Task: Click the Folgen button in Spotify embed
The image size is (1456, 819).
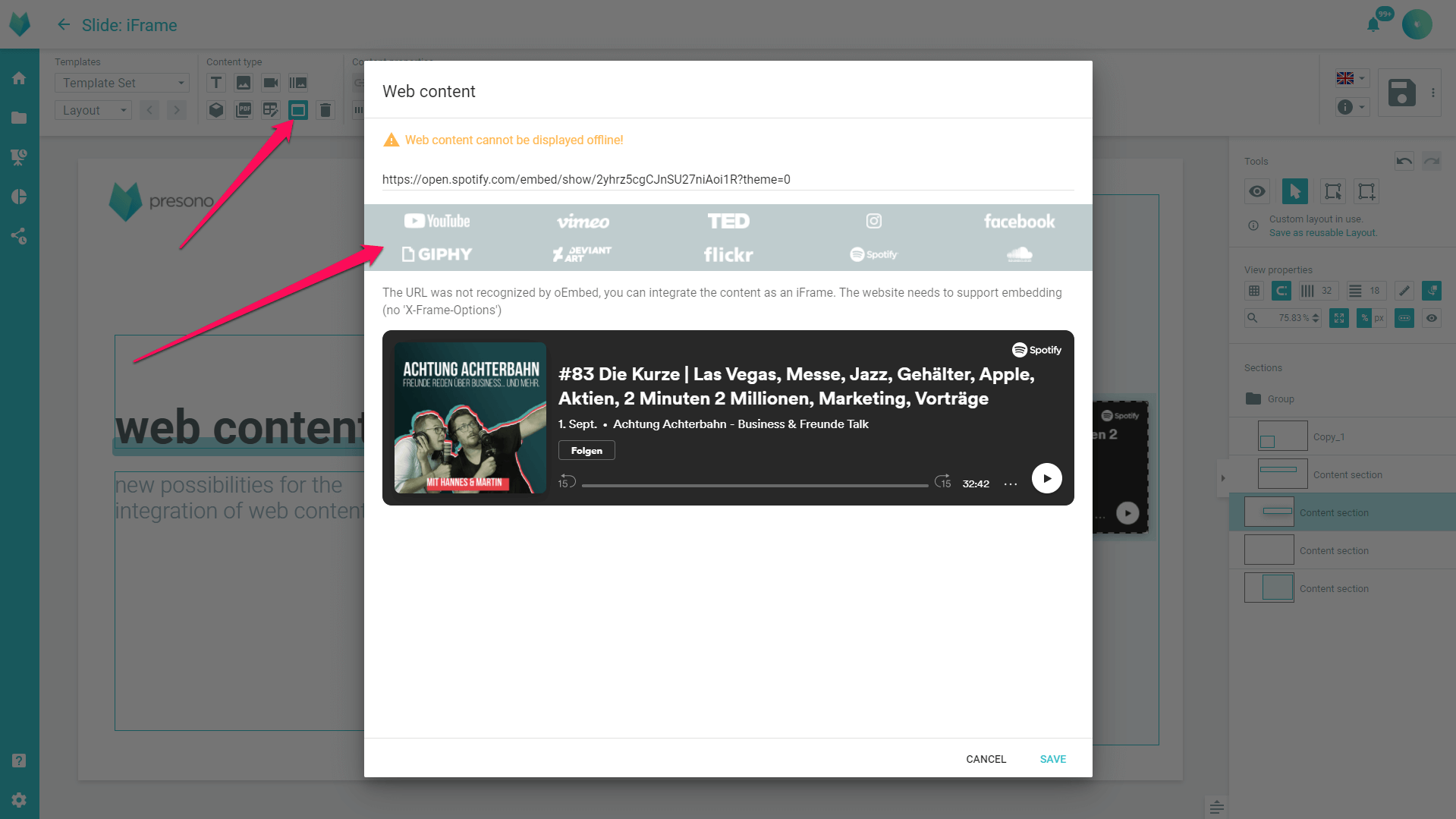Action: tap(586, 451)
